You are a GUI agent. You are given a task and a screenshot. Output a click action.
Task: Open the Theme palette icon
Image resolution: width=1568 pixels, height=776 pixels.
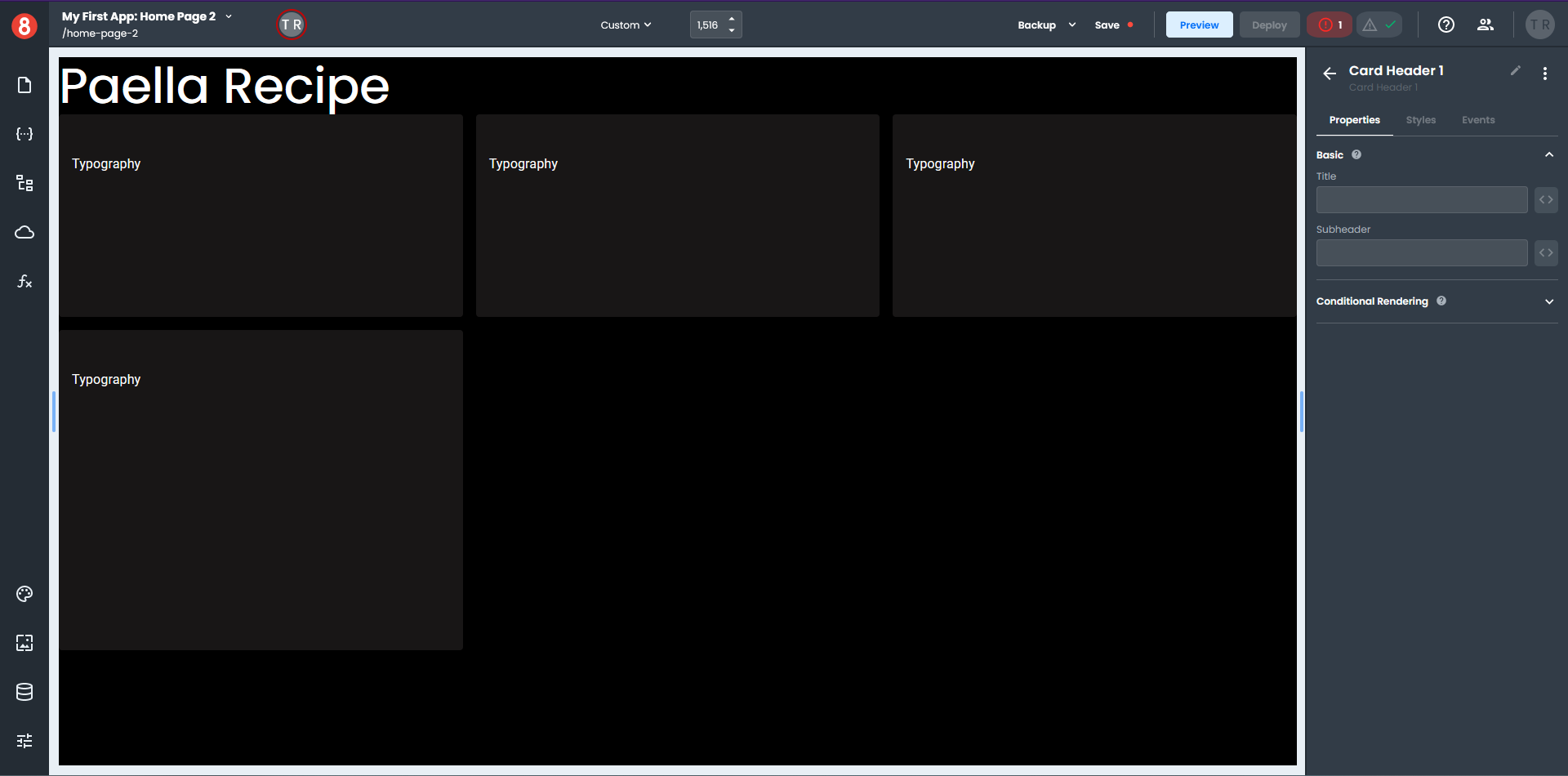24,594
